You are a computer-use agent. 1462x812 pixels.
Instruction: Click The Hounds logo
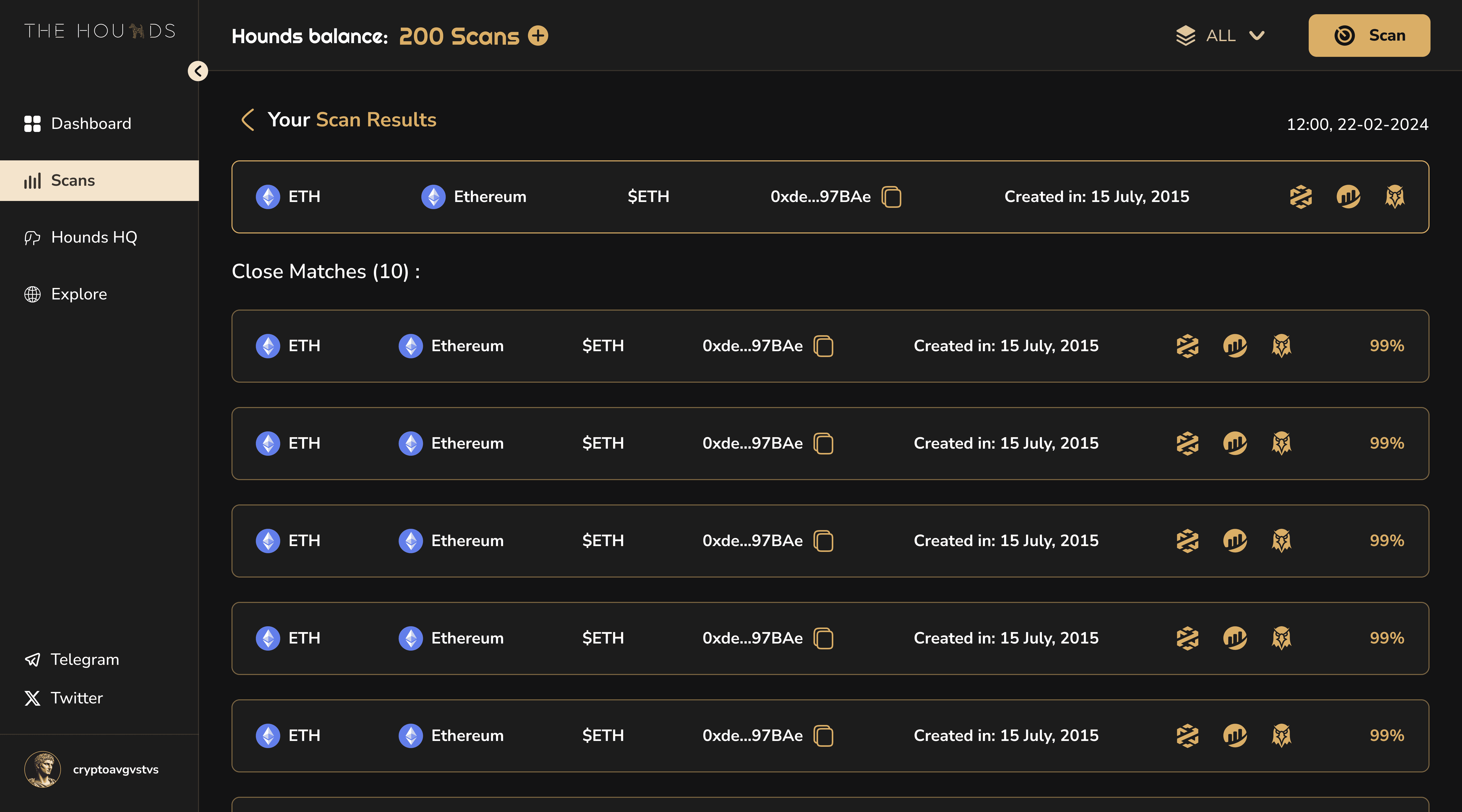(x=100, y=31)
